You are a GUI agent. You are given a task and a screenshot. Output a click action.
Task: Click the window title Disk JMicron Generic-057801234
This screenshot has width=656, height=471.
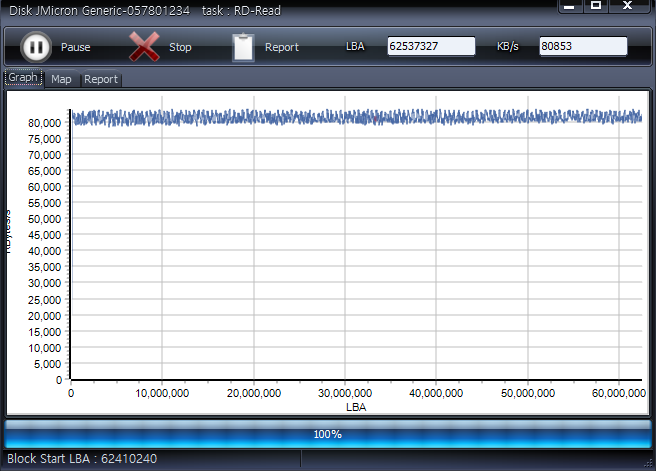coord(100,10)
